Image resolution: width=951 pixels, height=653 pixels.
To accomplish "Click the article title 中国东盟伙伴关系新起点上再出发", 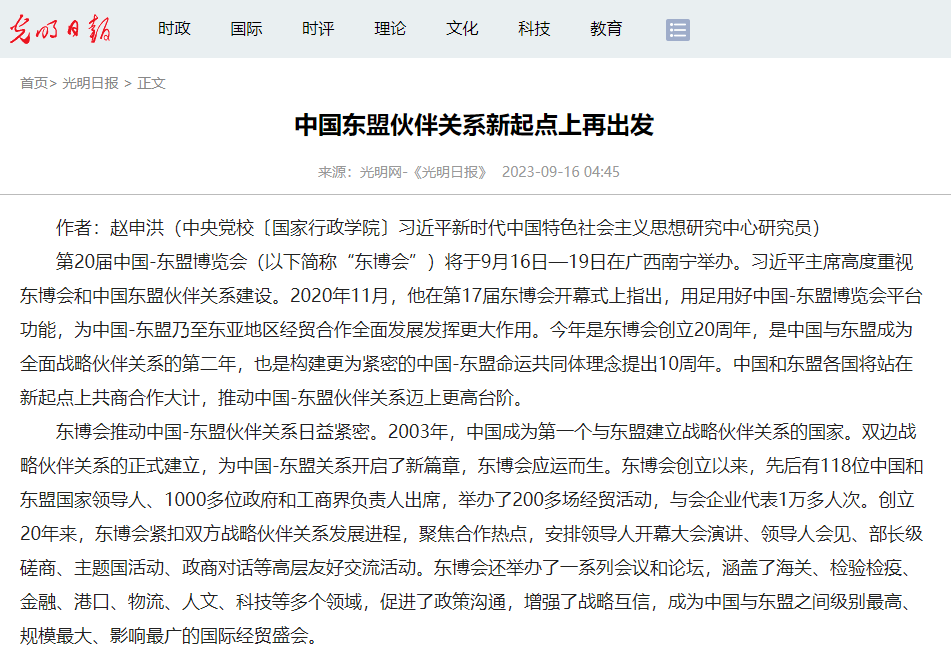I will point(474,125).
